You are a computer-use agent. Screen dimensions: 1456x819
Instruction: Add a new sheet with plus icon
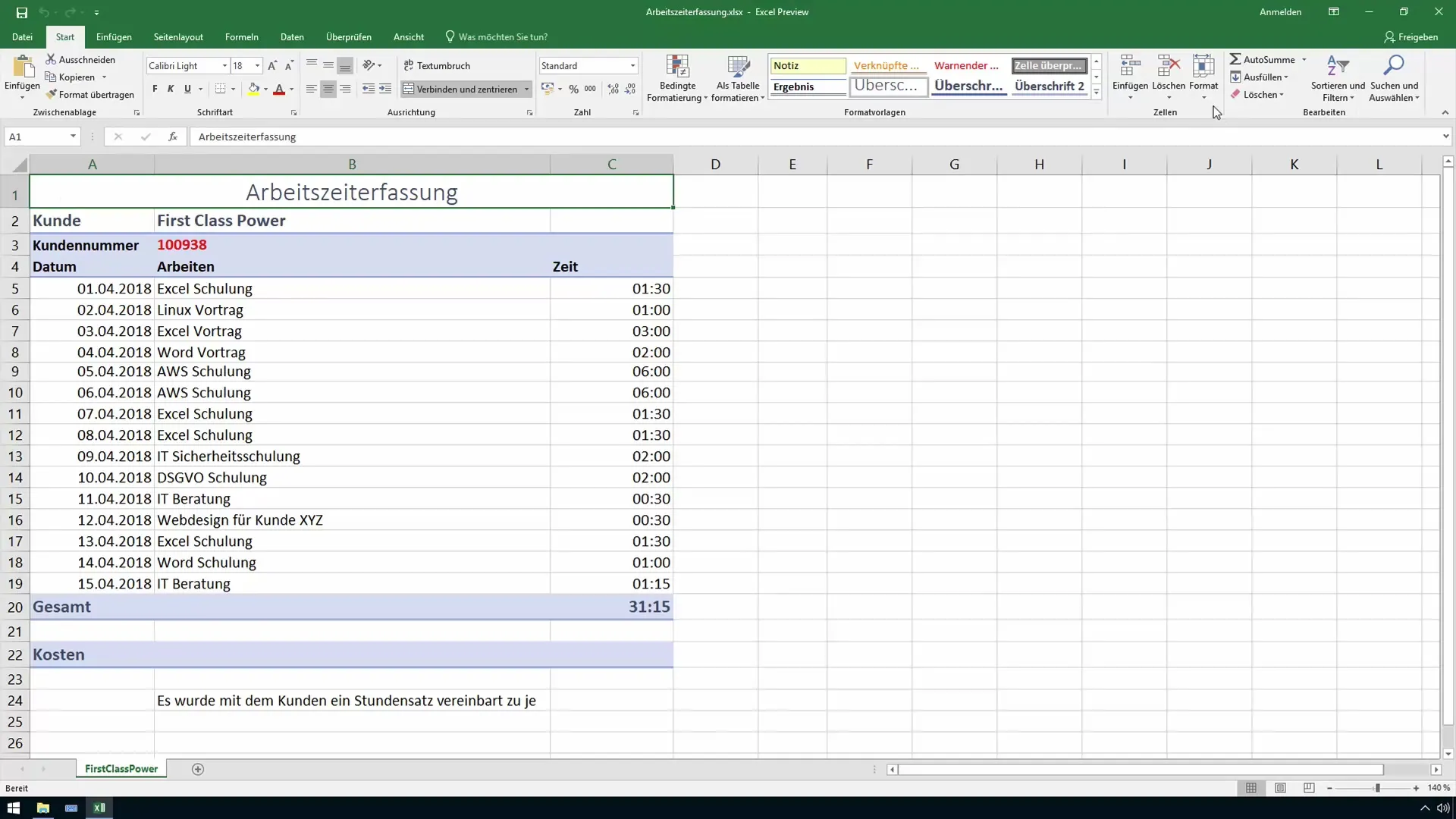[x=198, y=769]
